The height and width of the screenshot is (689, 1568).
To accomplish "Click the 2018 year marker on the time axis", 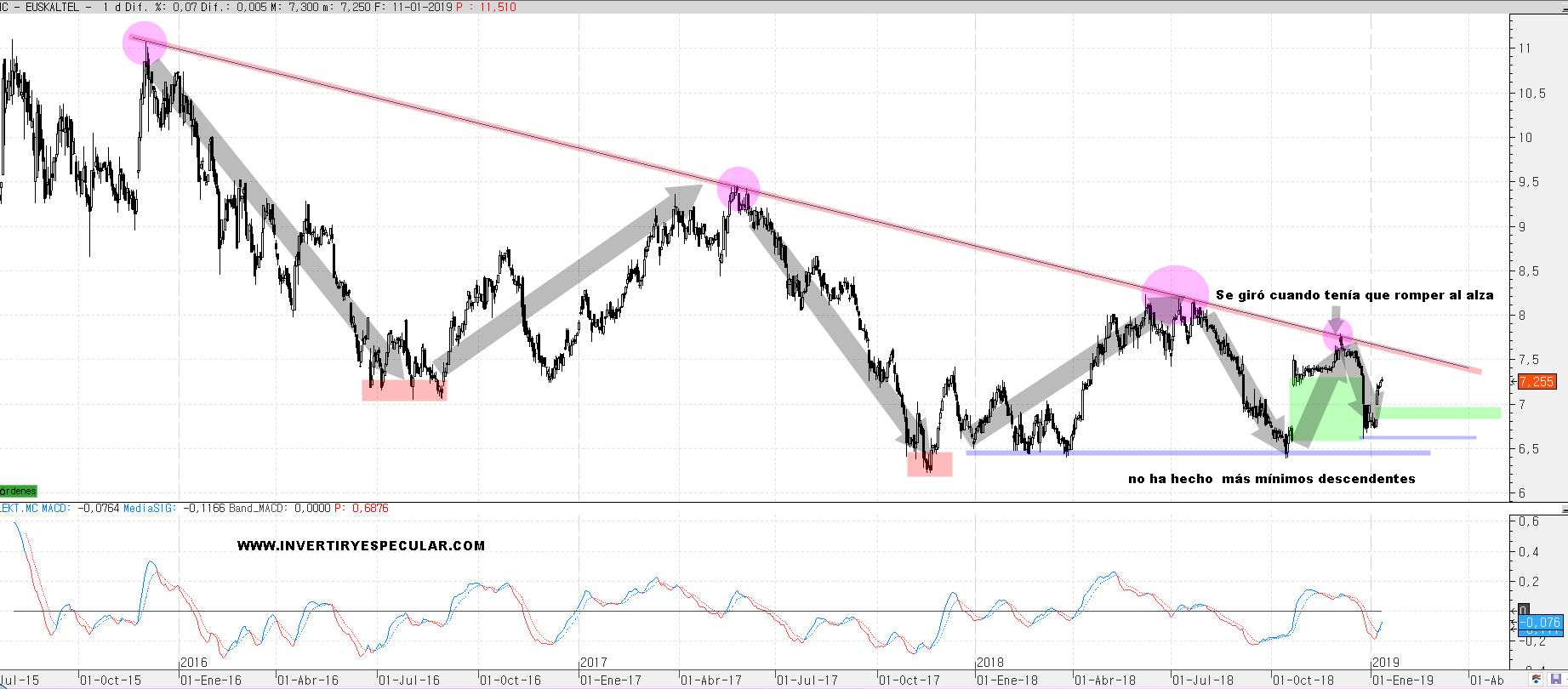I will pos(989,663).
